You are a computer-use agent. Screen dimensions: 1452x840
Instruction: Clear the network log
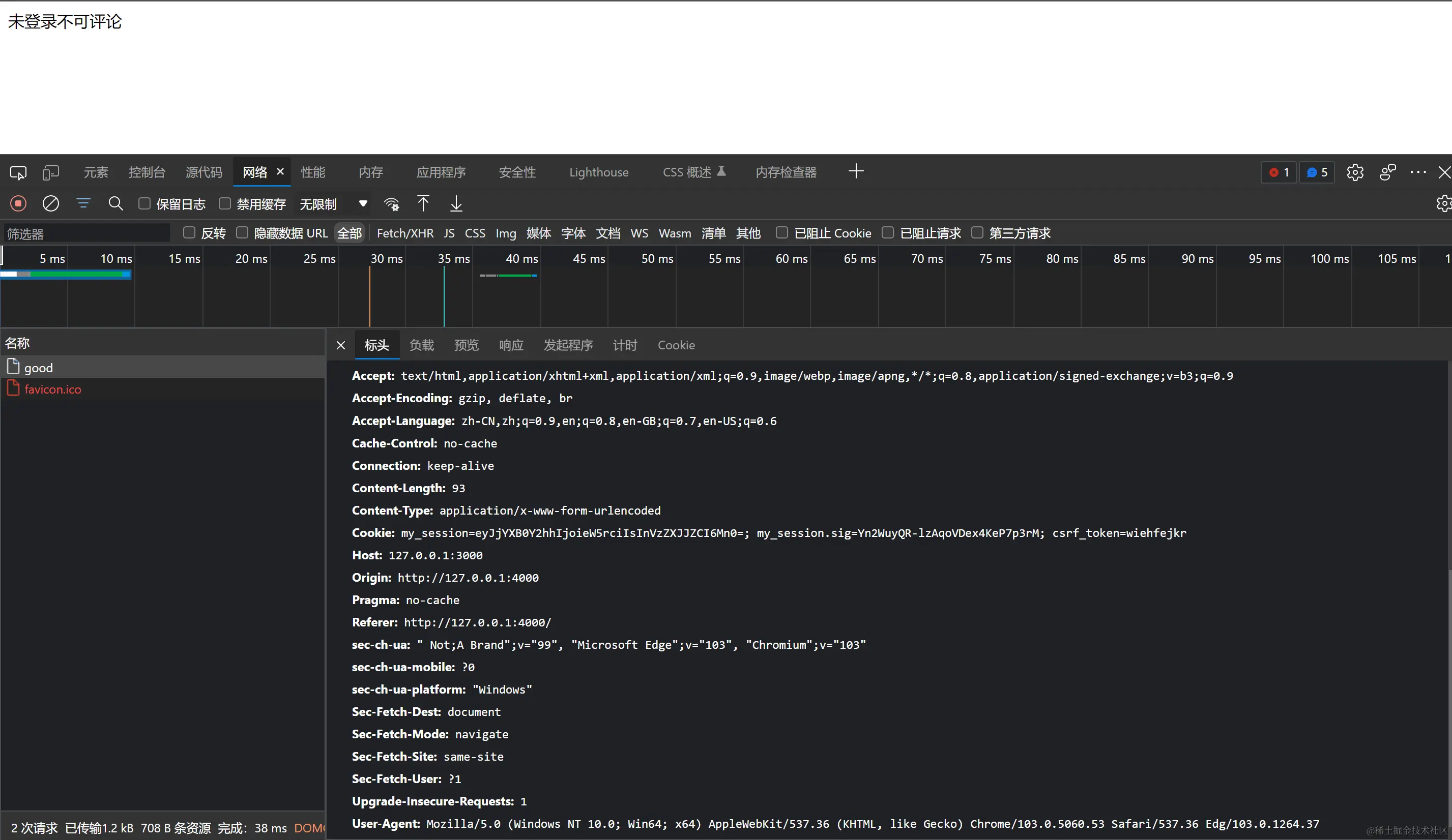pos(51,204)
